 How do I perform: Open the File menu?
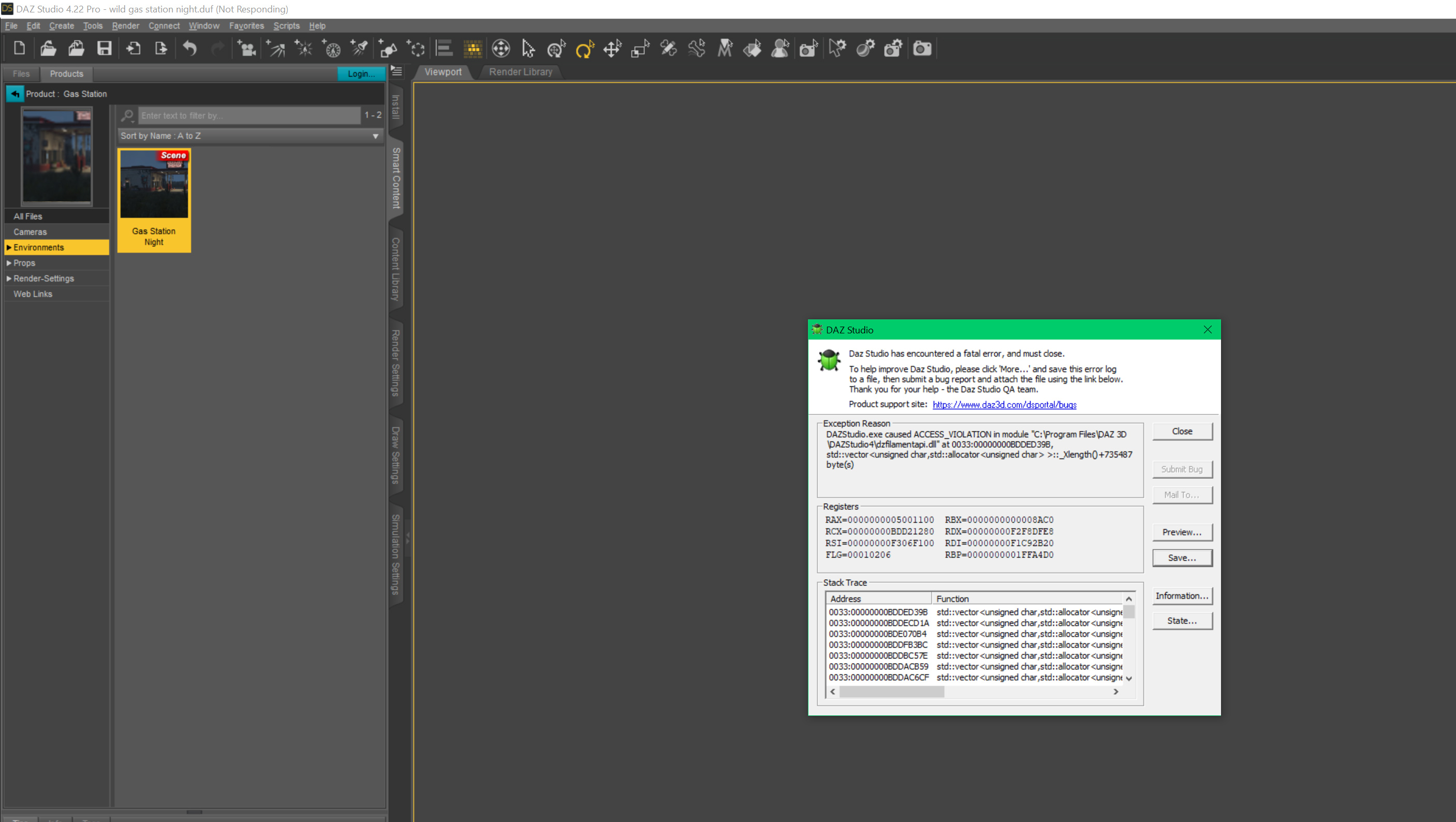(11, 25)
